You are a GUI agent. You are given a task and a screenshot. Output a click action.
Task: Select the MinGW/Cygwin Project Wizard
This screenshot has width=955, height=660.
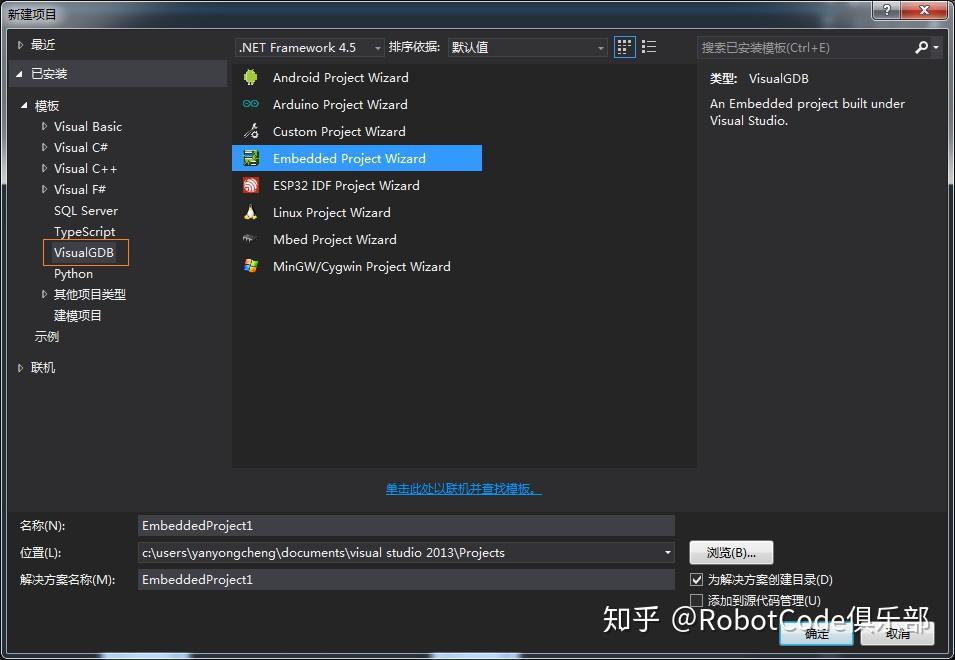pos(361,266)
